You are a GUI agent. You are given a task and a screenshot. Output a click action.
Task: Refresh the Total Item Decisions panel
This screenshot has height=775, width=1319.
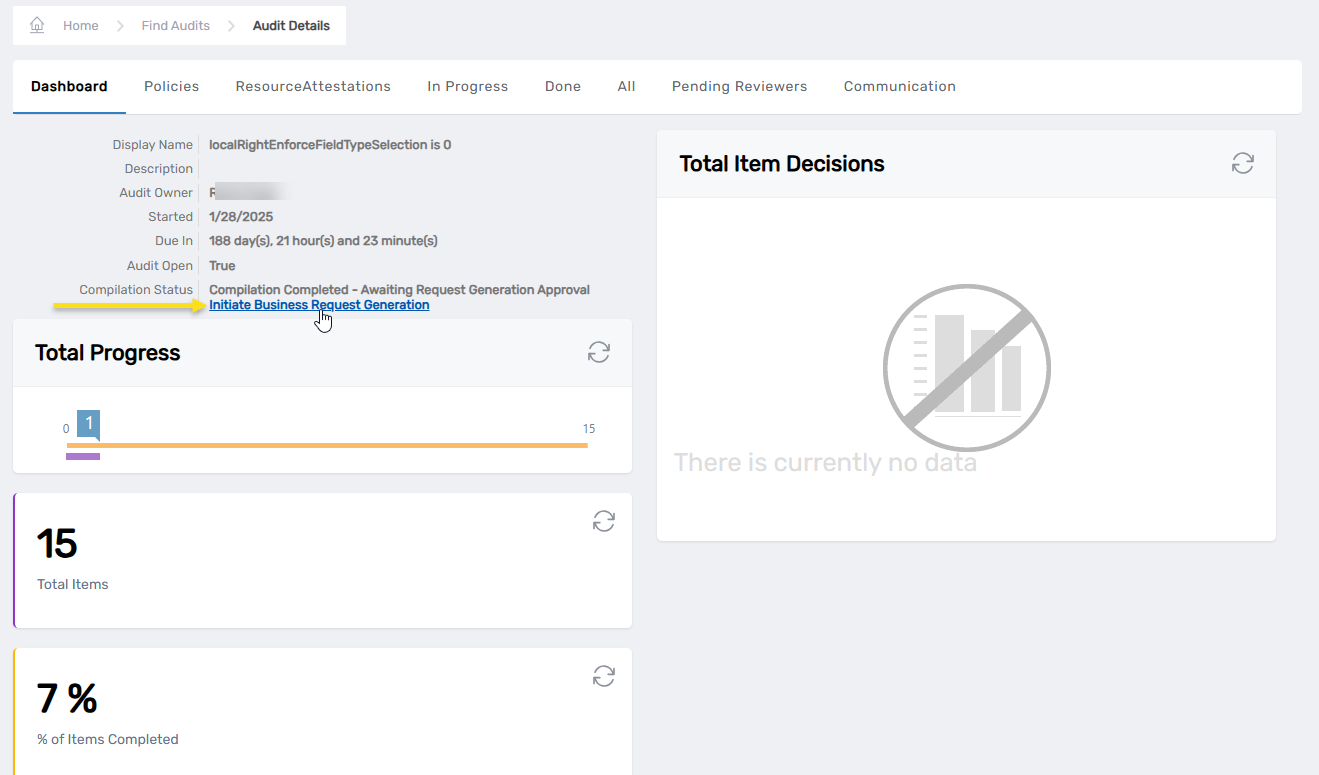[x=1242, y=164]
